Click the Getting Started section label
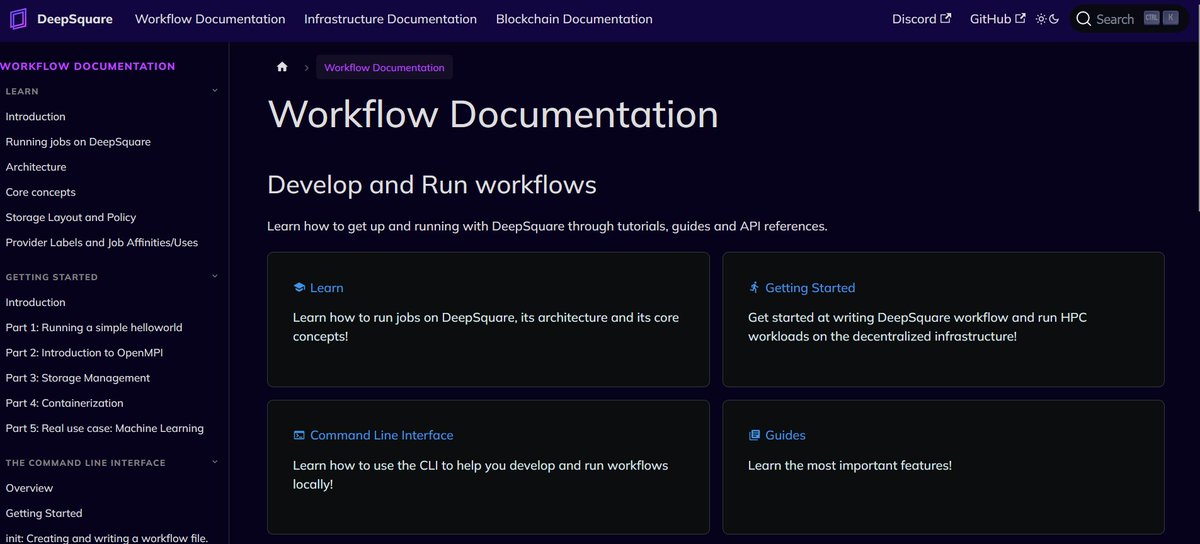 52,277
